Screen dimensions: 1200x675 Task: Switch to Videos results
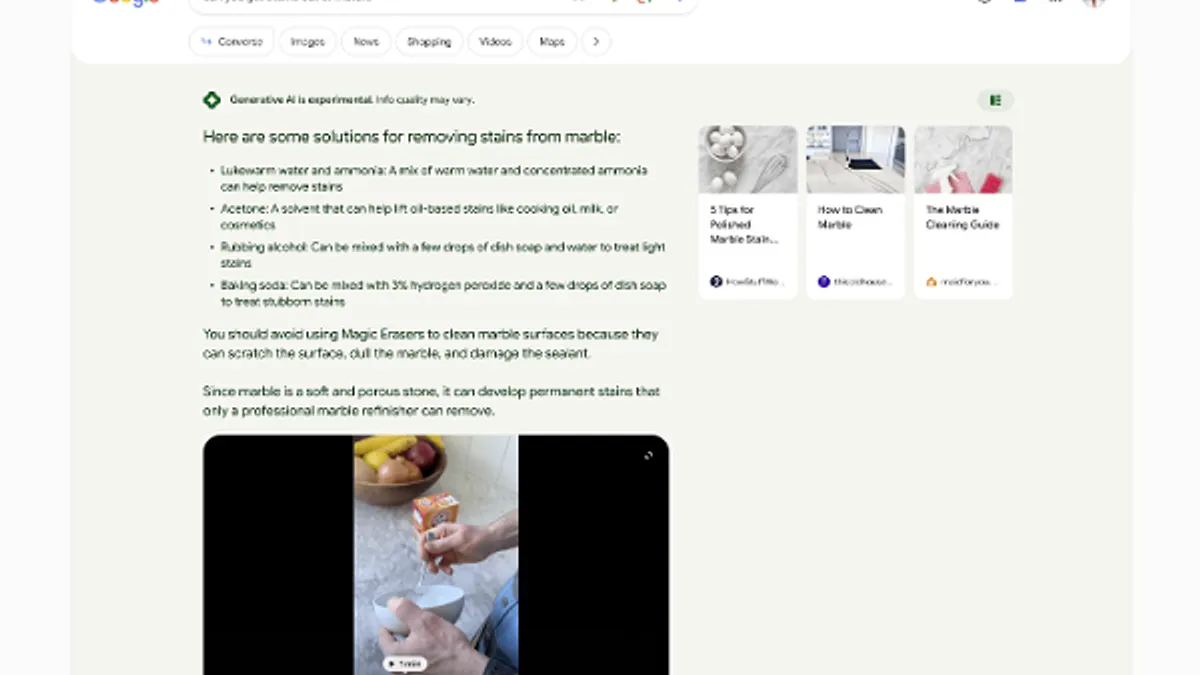[495, 42]
